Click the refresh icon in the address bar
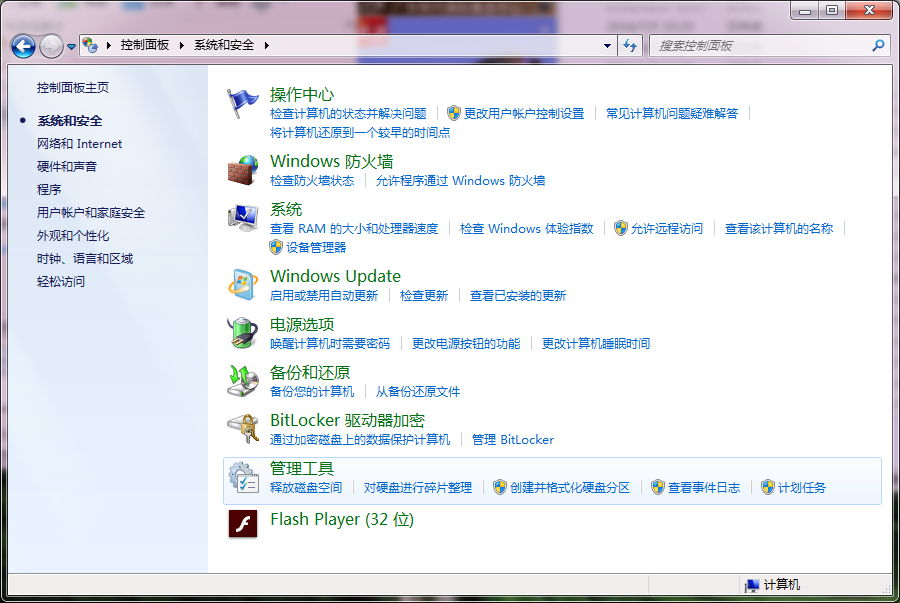This screenshot has width=900, height=603. (639, 46)
